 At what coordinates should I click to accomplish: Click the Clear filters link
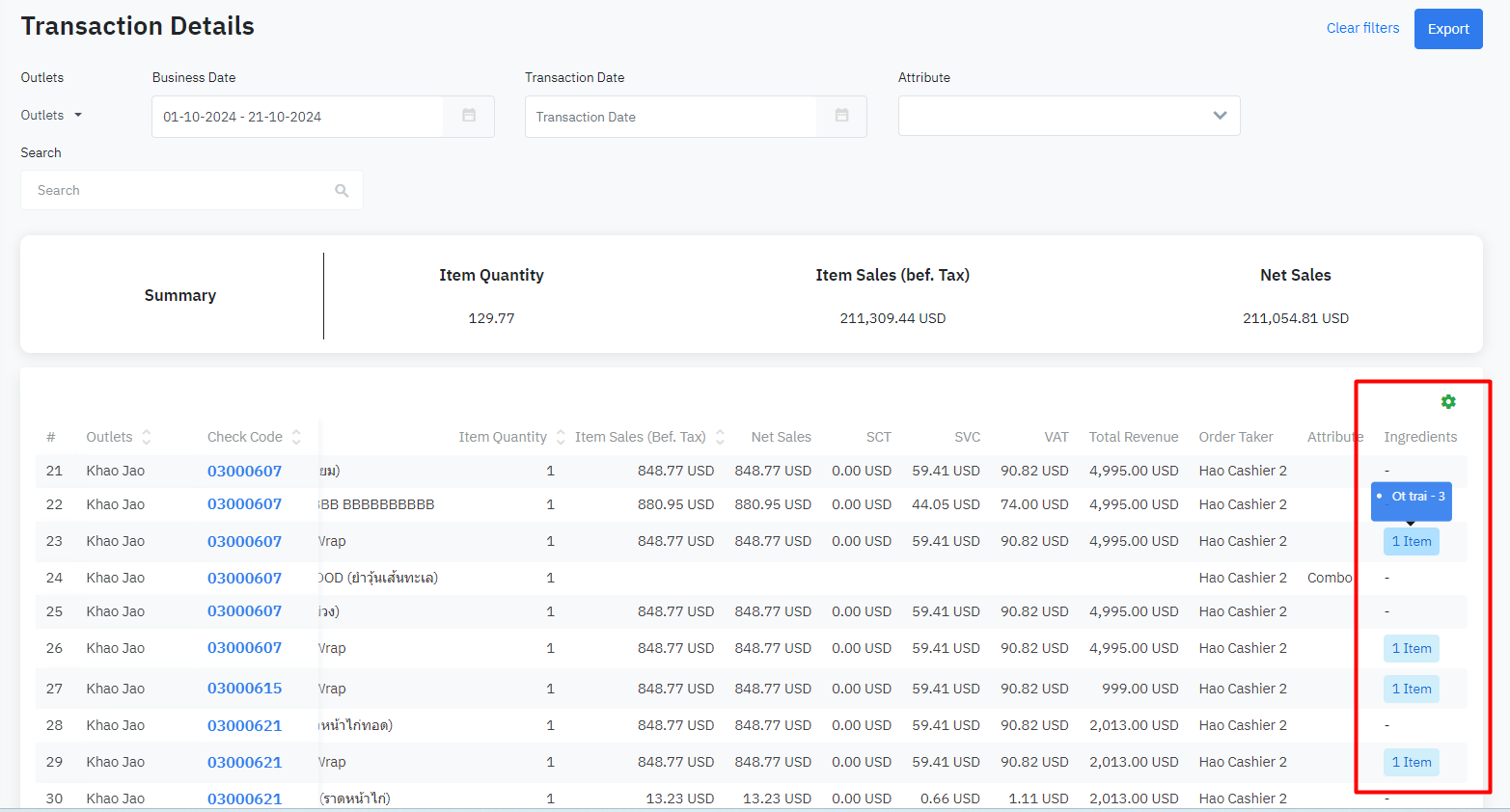click(1362, 28)
